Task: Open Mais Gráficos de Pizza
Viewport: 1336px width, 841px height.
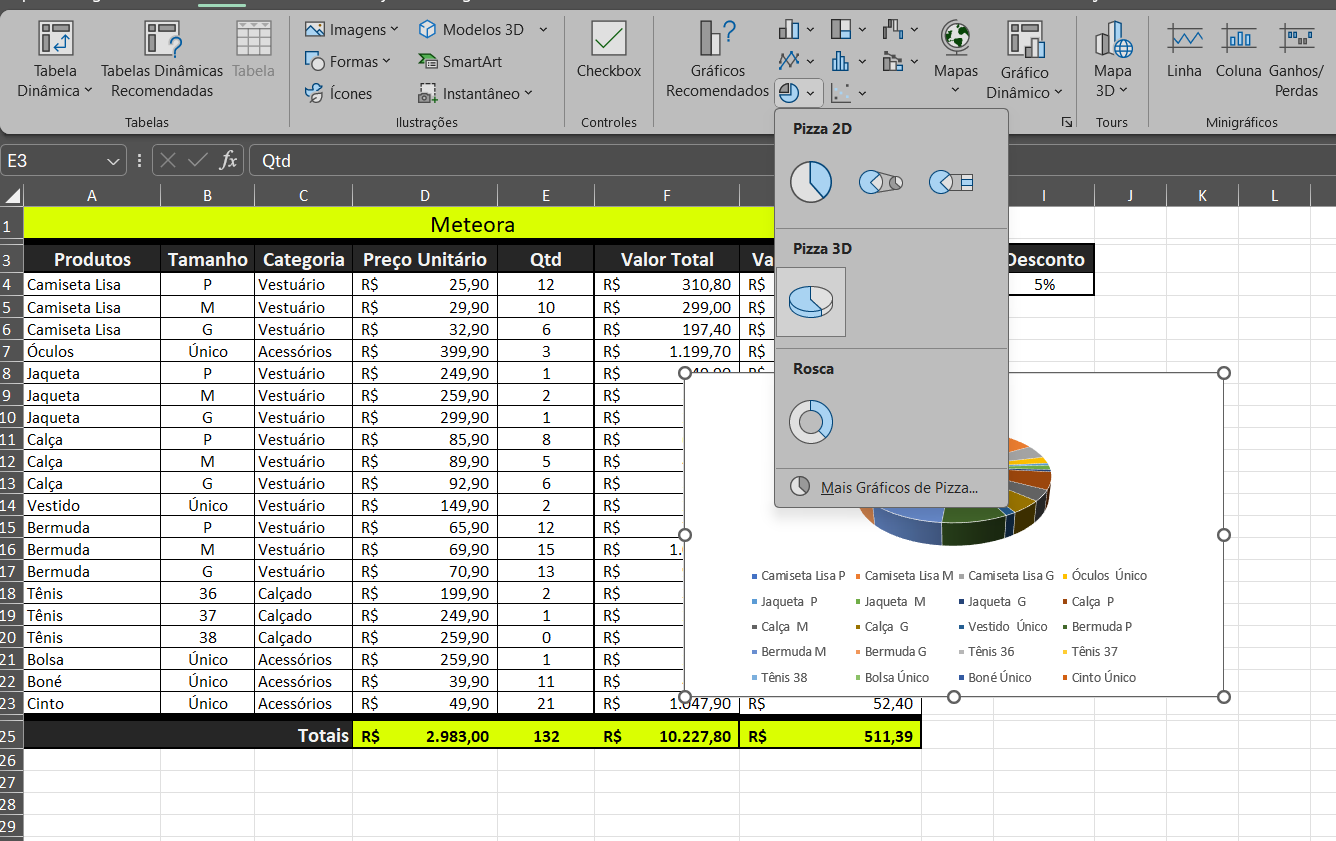Action: [x=891, y=488]
